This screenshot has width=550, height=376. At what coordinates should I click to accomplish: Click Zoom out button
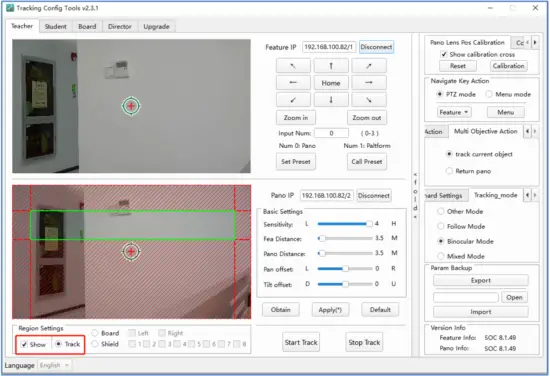(367, 118)
